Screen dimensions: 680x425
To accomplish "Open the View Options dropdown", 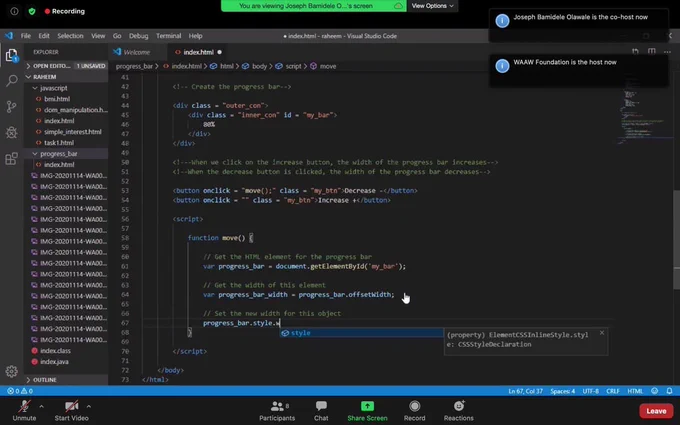I will pyautogui.click(x=432, y=6).
